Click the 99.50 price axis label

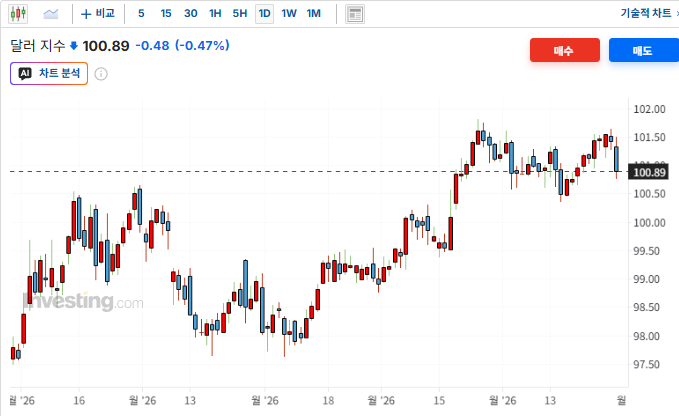(x=649, y=251)
